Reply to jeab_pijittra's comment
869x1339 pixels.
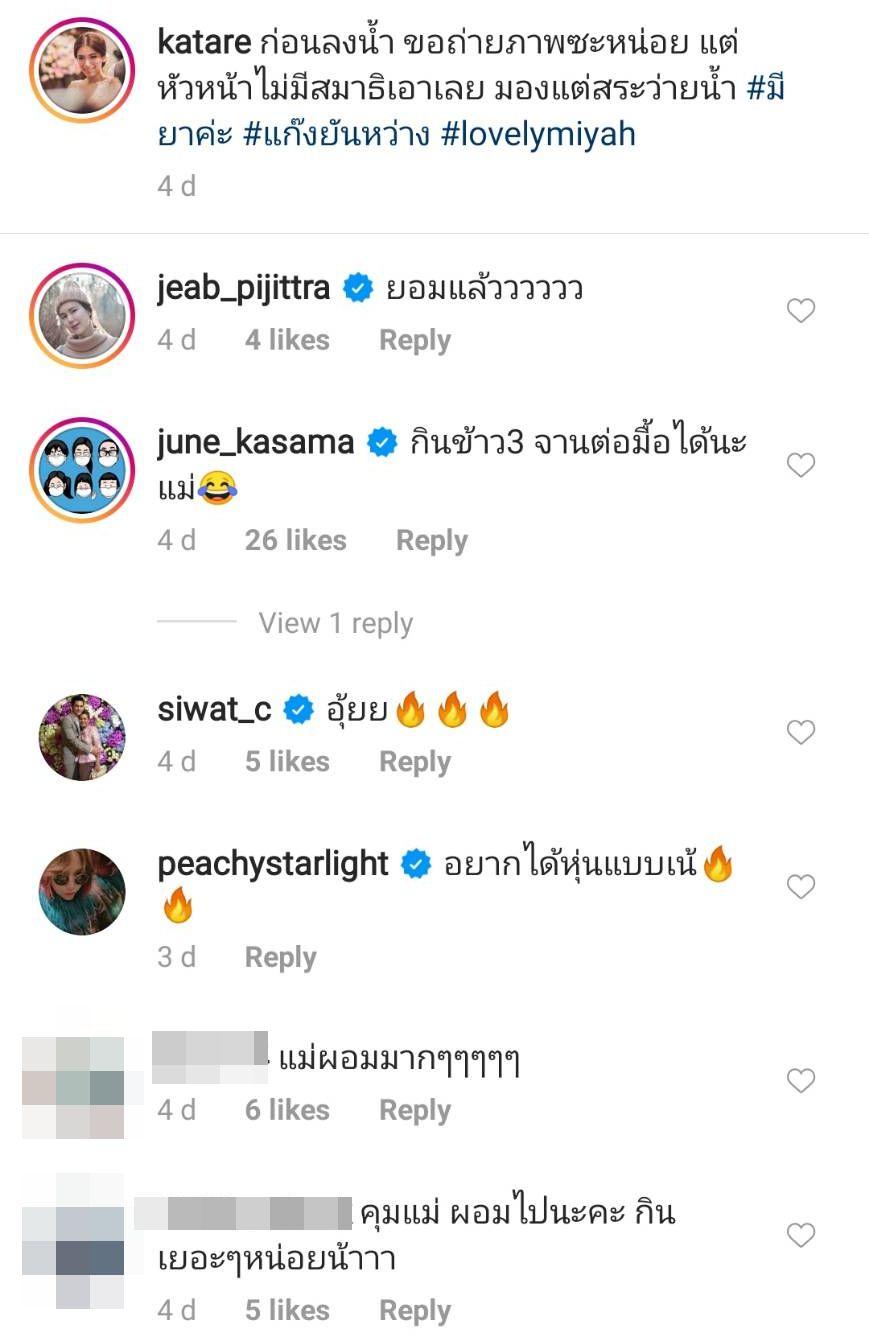click(415, 341)
